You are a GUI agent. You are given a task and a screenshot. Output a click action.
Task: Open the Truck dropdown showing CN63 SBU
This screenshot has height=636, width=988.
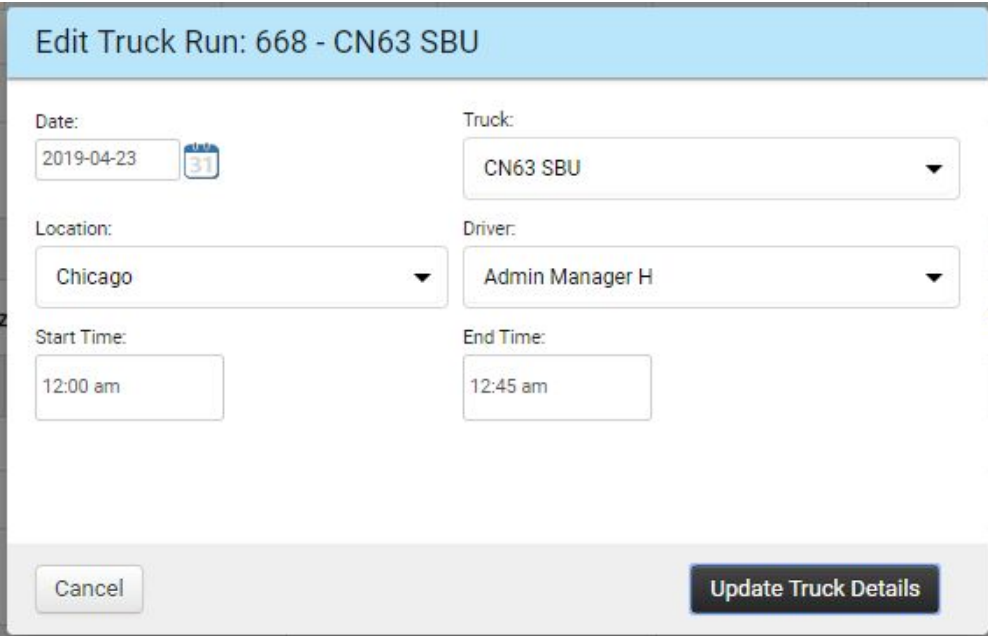(x=711, y=169)
